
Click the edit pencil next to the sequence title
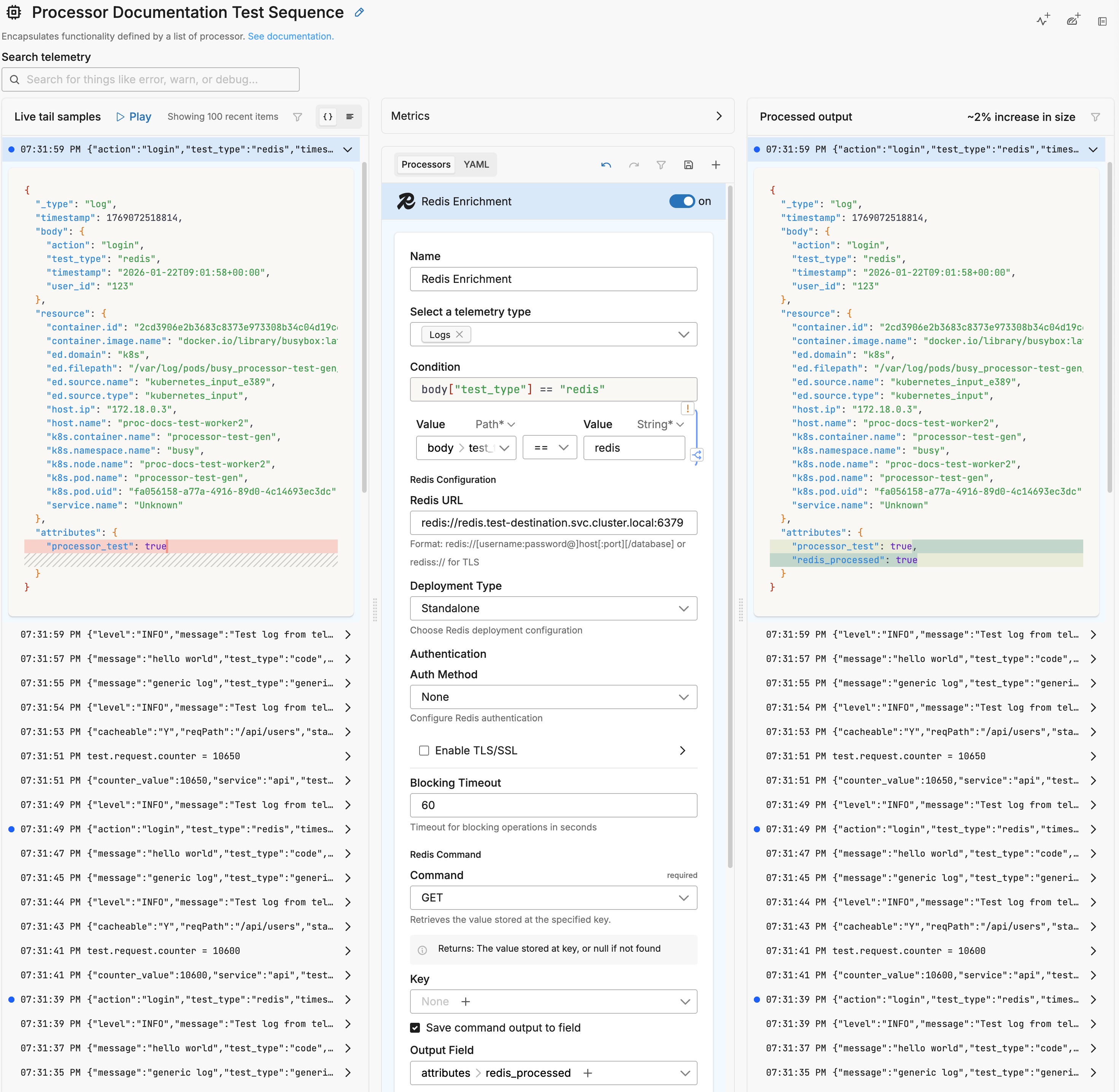(359, 12)
